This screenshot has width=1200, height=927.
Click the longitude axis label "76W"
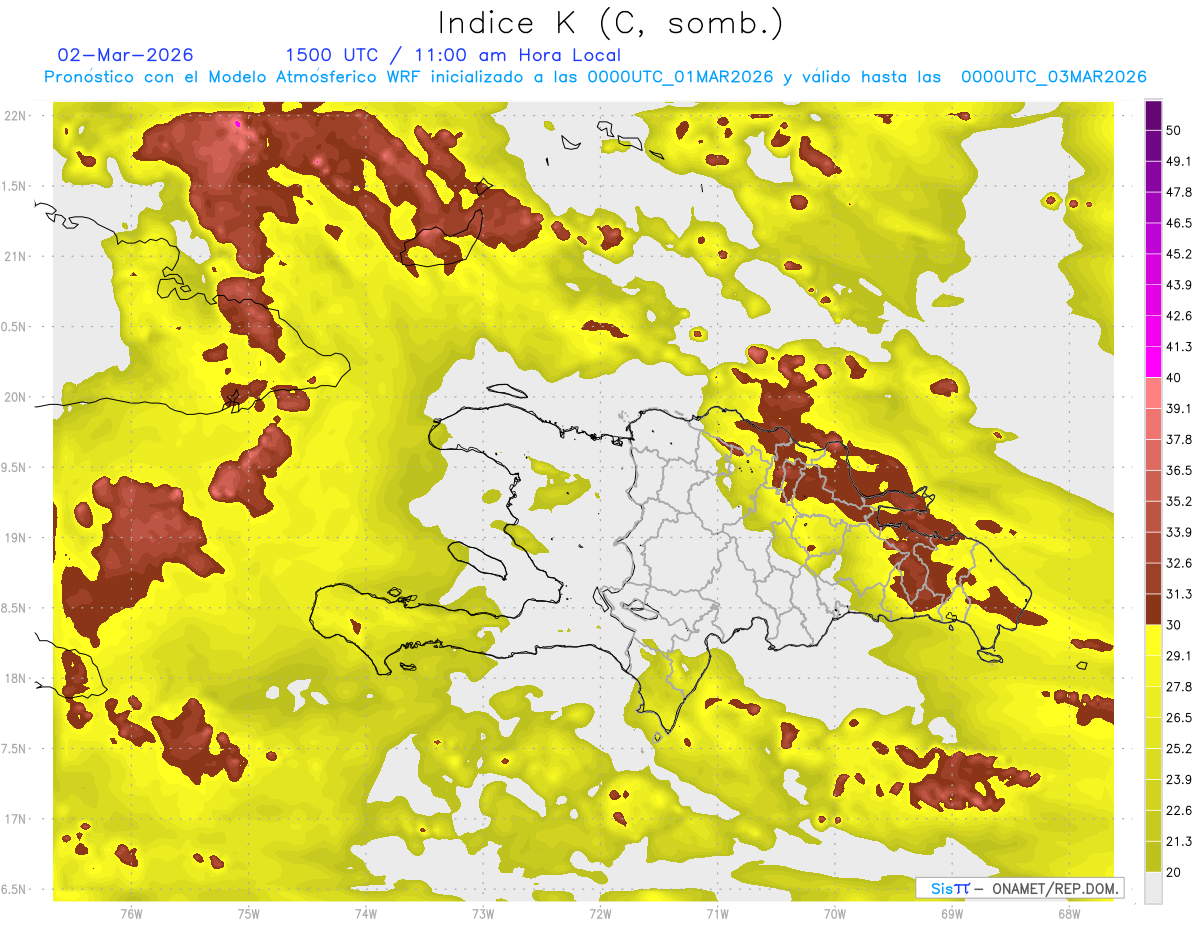tap(131, 914)
